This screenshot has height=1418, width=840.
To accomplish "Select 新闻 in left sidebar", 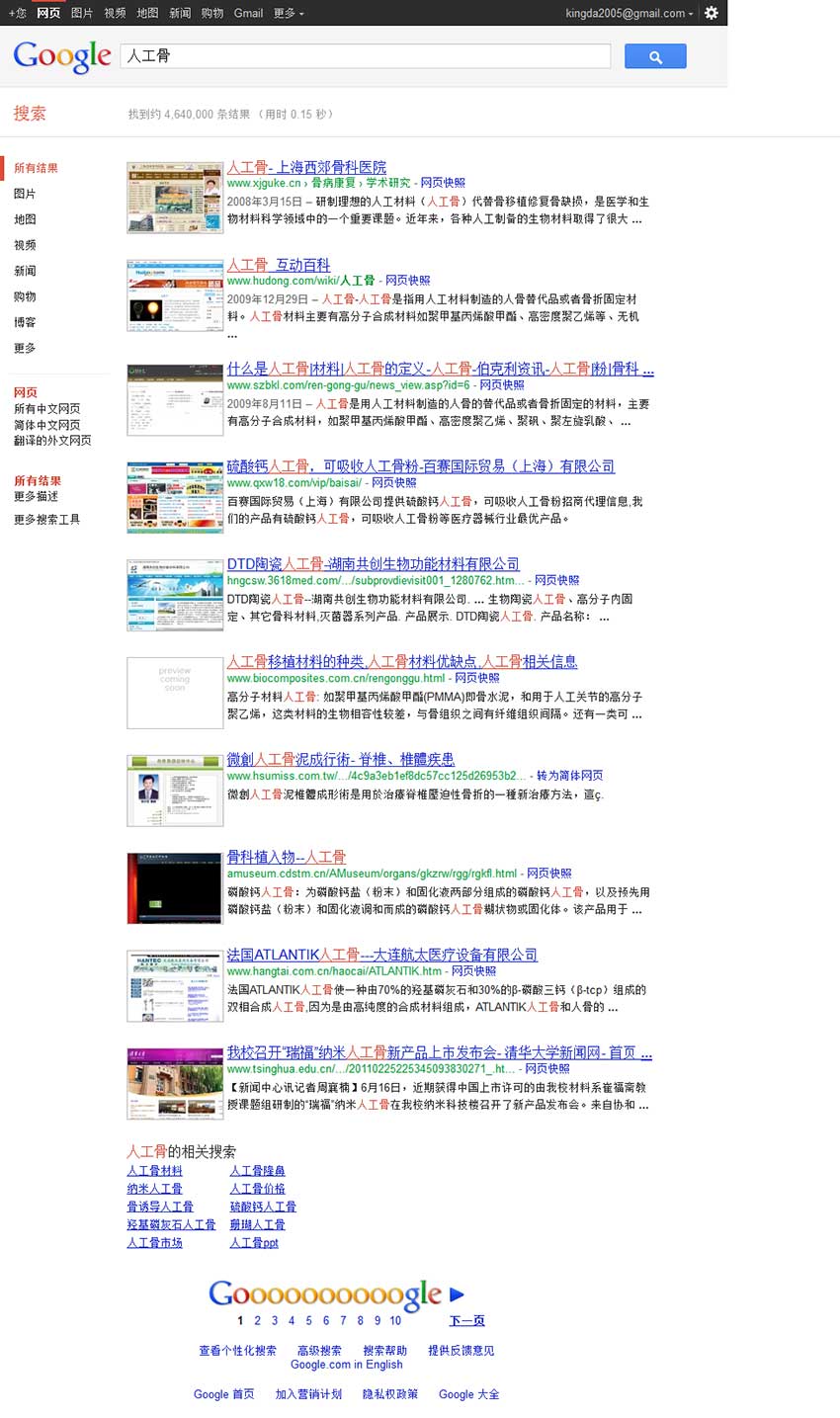I will (25, 271).
